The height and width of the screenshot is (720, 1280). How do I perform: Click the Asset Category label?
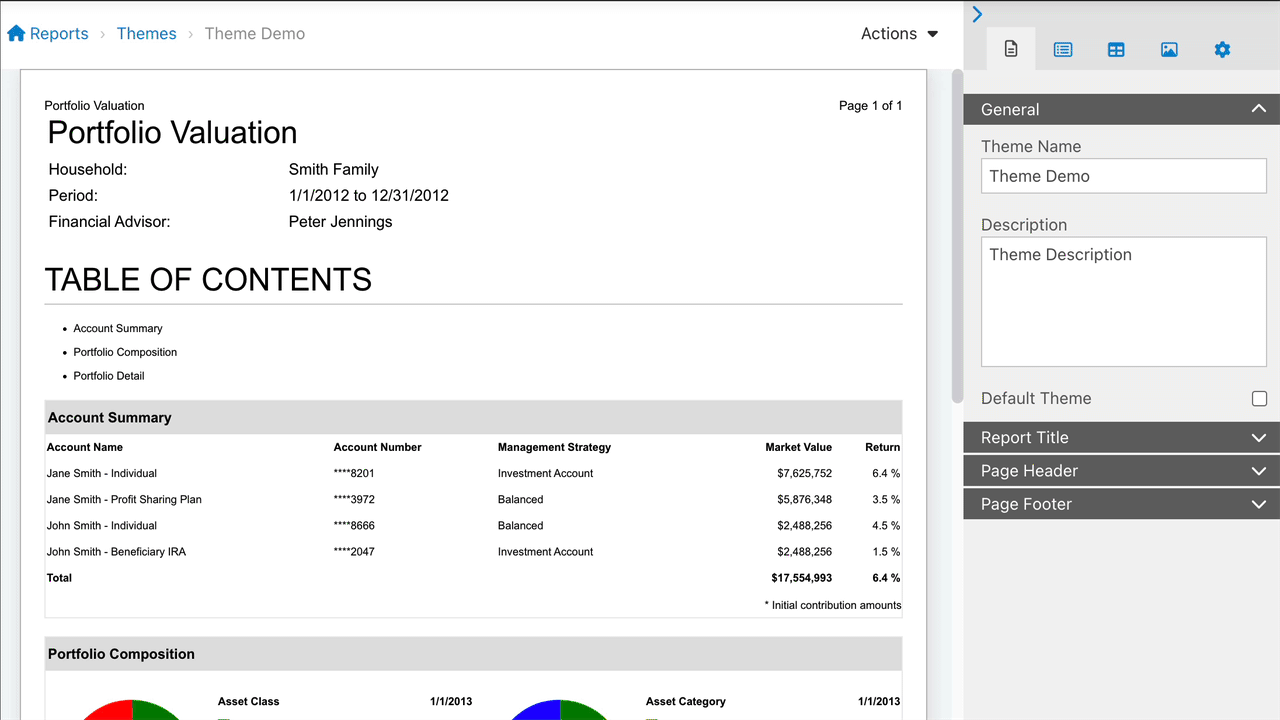click(x=686, y=701)
